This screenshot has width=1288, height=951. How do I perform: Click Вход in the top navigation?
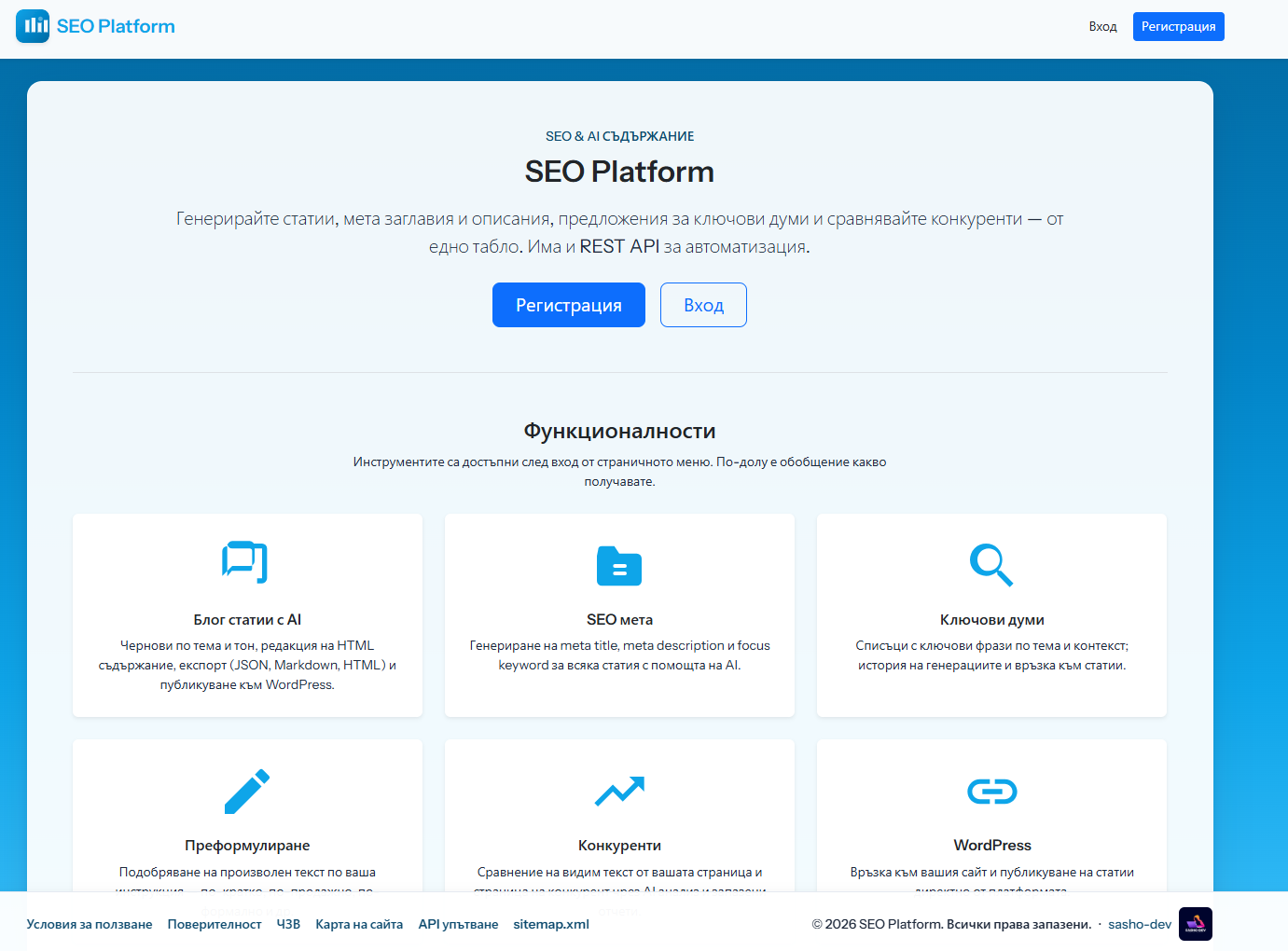[x=1102, y=26]
